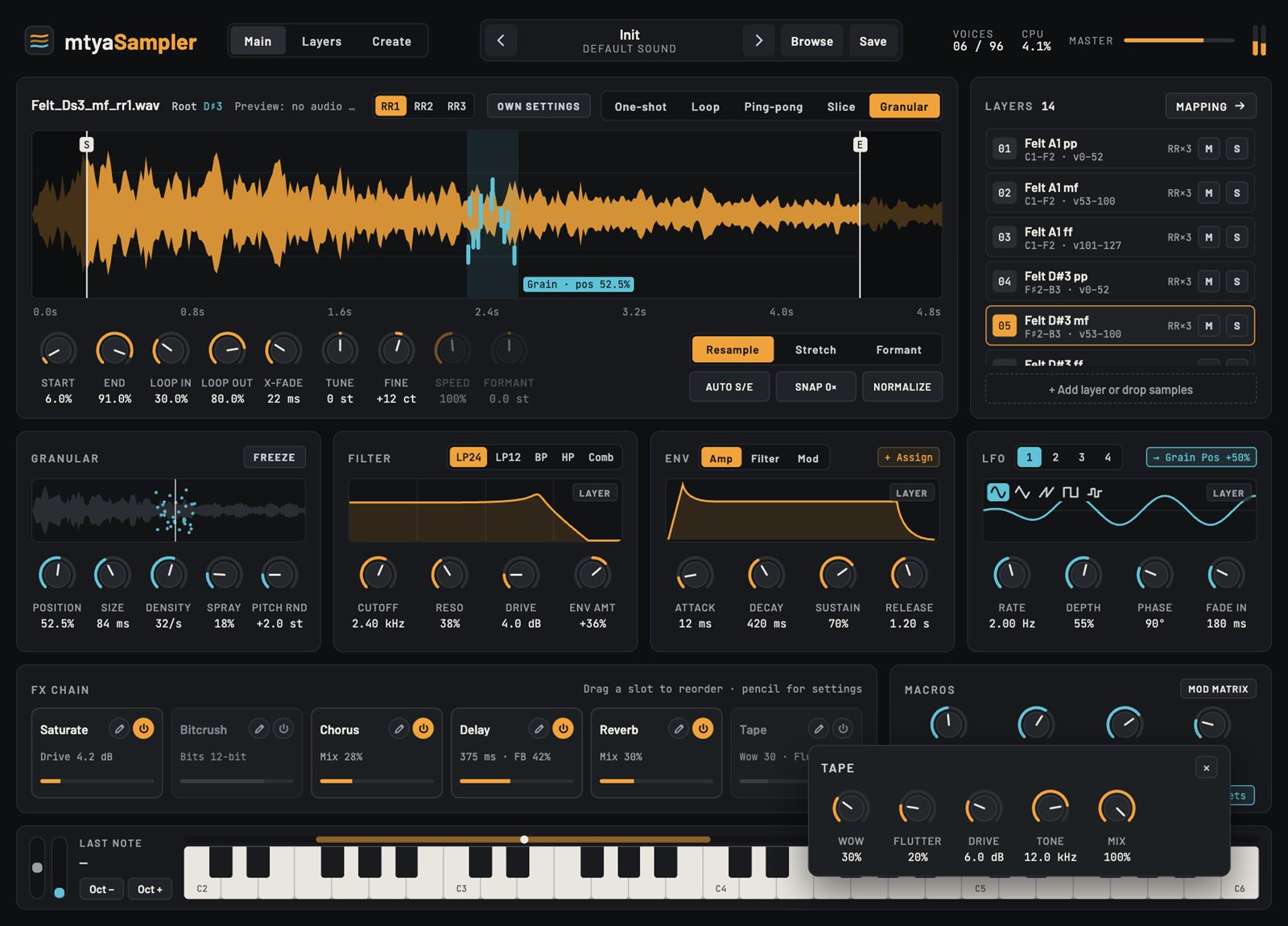
Task: Load the previous preset with left arrow
Action: [x=501, y=40]
